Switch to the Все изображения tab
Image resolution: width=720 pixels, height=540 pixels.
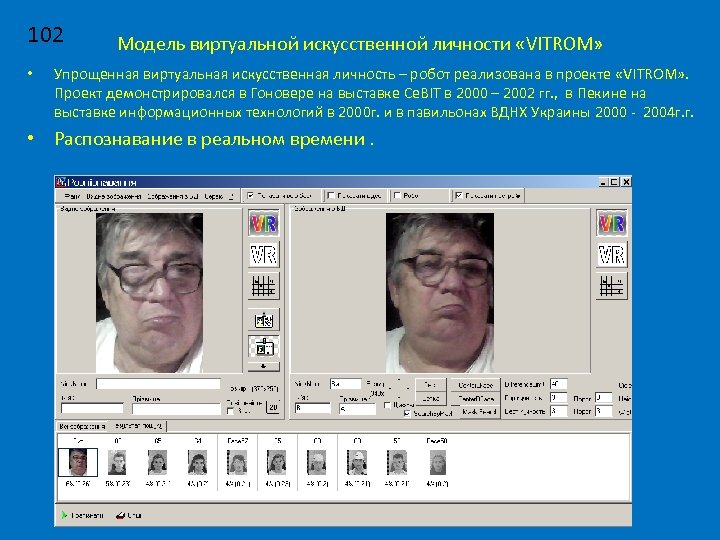click(82, 427)
